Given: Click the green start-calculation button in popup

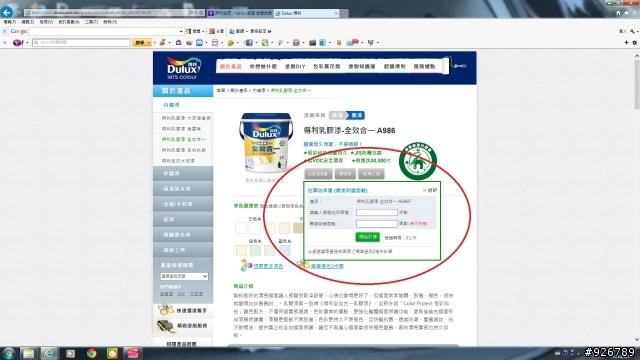Looking at the screenshot, I should click(367, 237).
